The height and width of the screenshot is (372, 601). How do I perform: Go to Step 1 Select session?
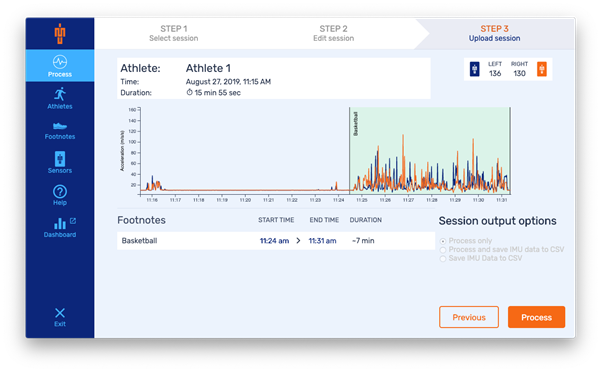coord(174,33)
